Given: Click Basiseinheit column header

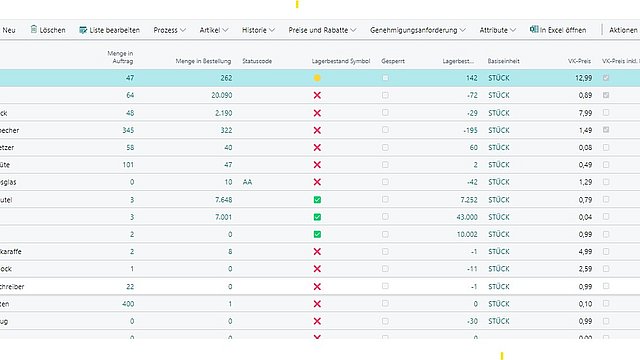Looking at the screenshot, I should coord(504,61).
